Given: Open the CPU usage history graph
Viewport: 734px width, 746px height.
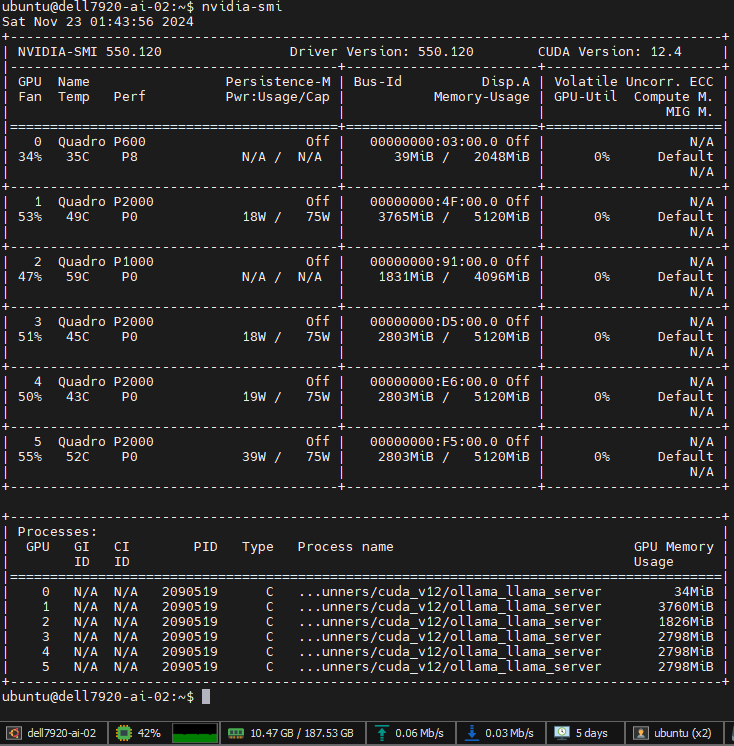Looking at the screenshot, I should tap(195, 733).
